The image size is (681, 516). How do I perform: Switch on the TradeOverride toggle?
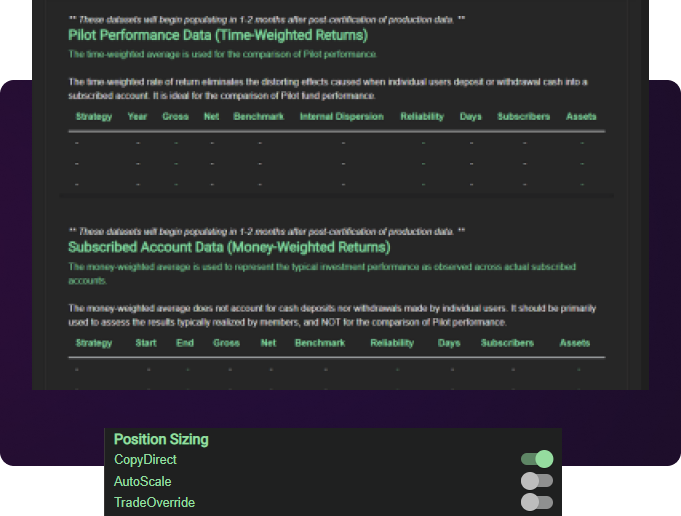tap(537, 502)
